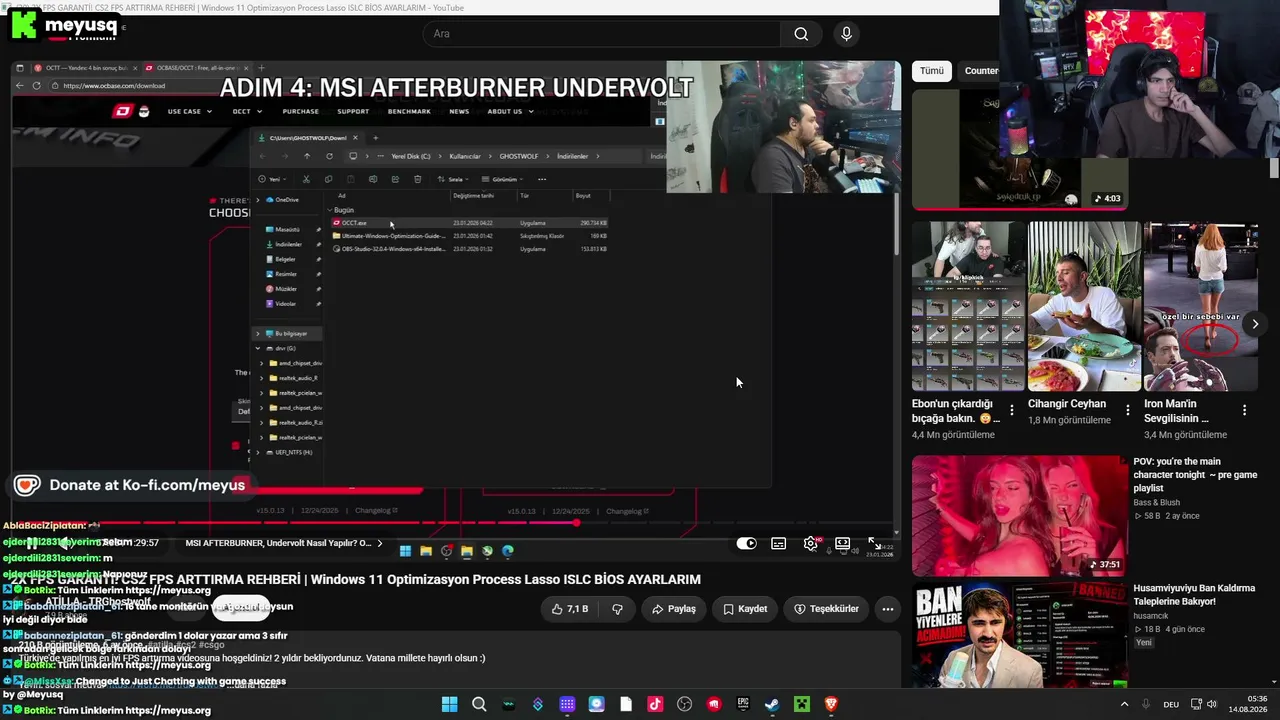
Task: Open Riot Client from the taskbar
Action: 714,704
